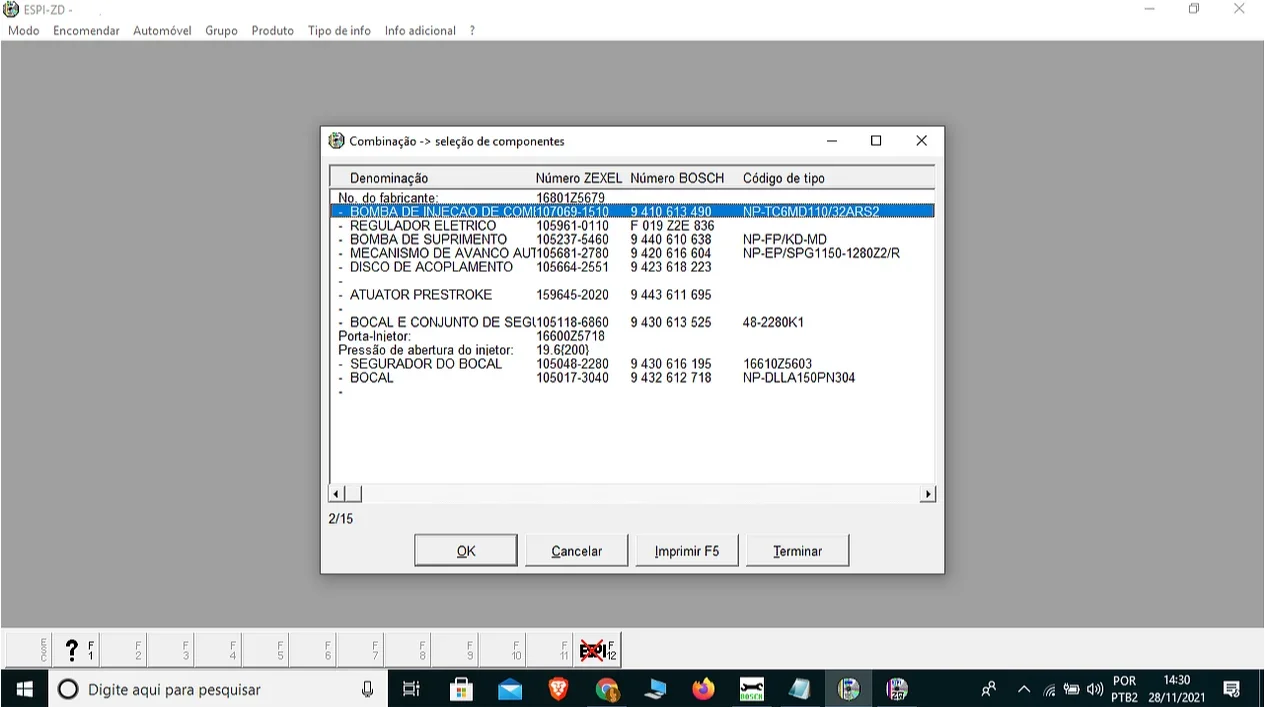Close the Combinação dialog window
This screenshot has height=707, width=1265.
pos(921,141)
